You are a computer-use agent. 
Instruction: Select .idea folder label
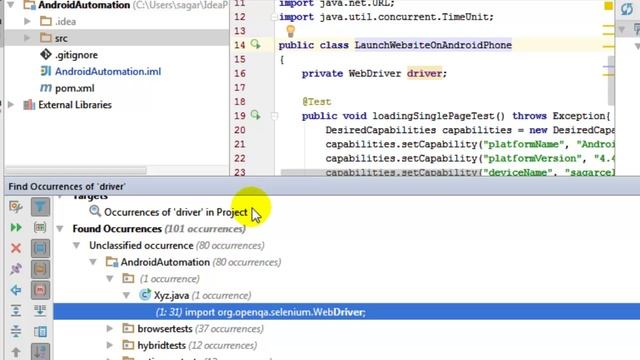[x=65, y=22]
